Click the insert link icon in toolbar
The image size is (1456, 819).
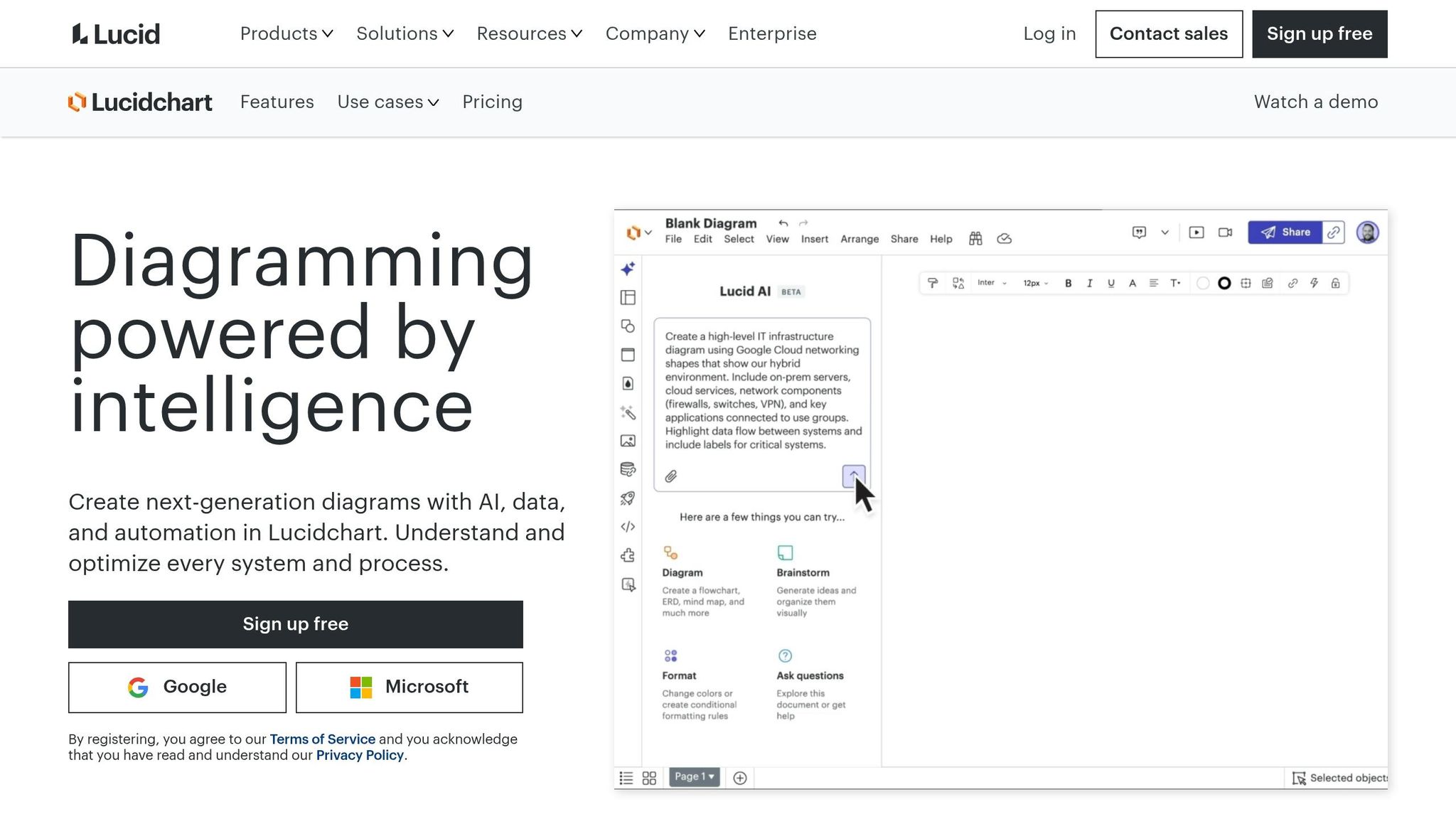[x=1292, y=283]
